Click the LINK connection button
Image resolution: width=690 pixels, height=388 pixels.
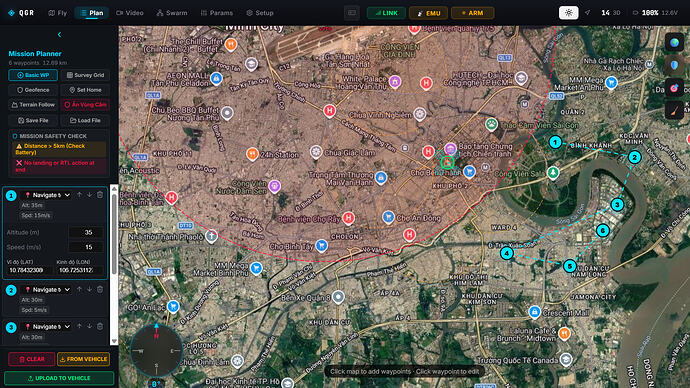tap(386, 13)
